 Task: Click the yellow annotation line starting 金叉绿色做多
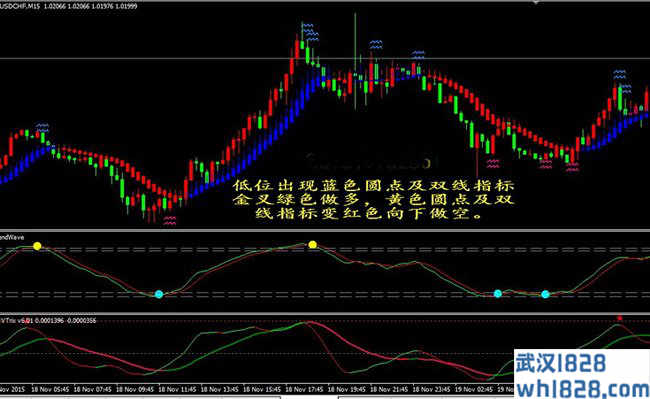pos(373,199)
